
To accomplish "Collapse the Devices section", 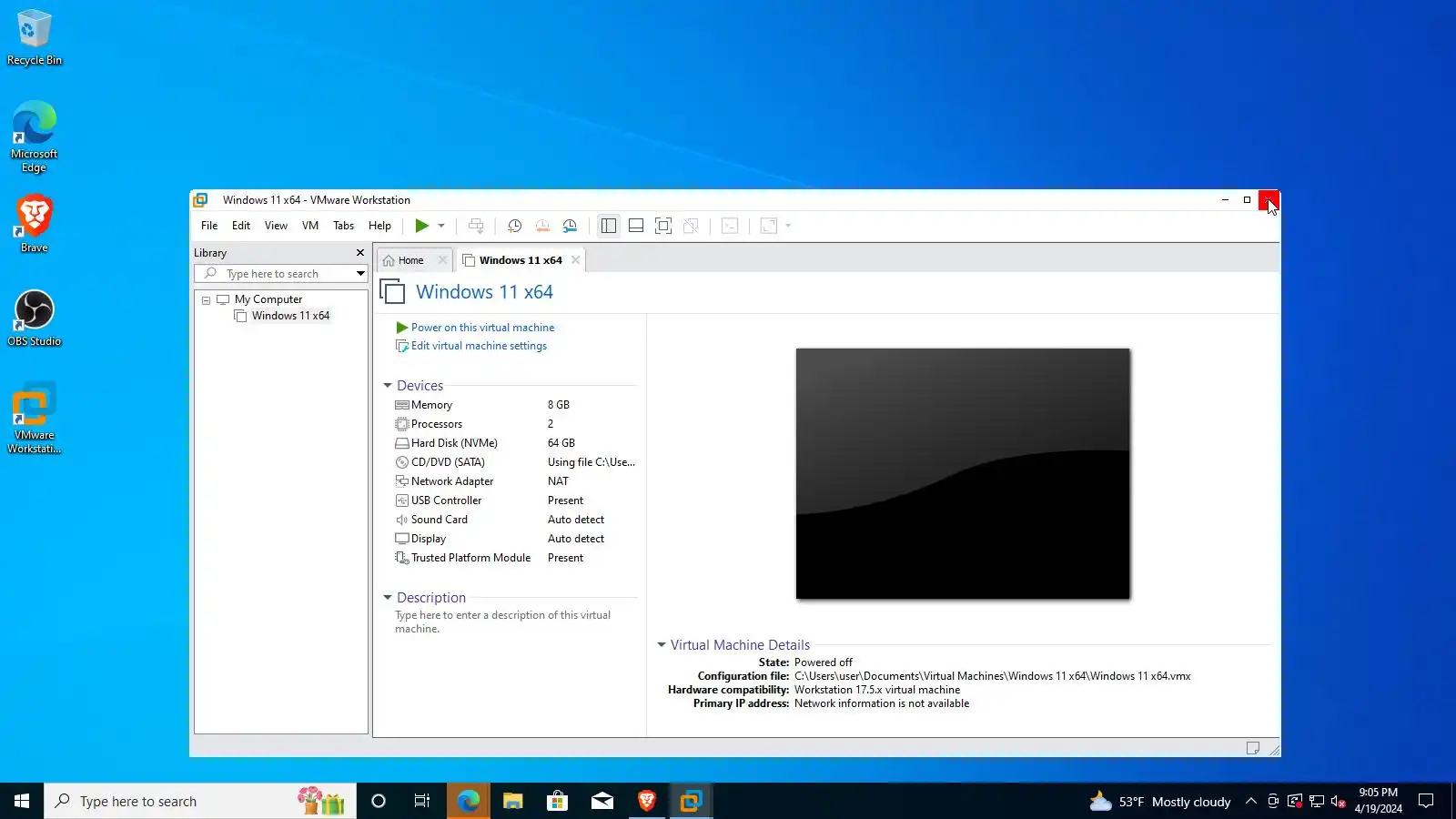I will [x=388, y=386].
